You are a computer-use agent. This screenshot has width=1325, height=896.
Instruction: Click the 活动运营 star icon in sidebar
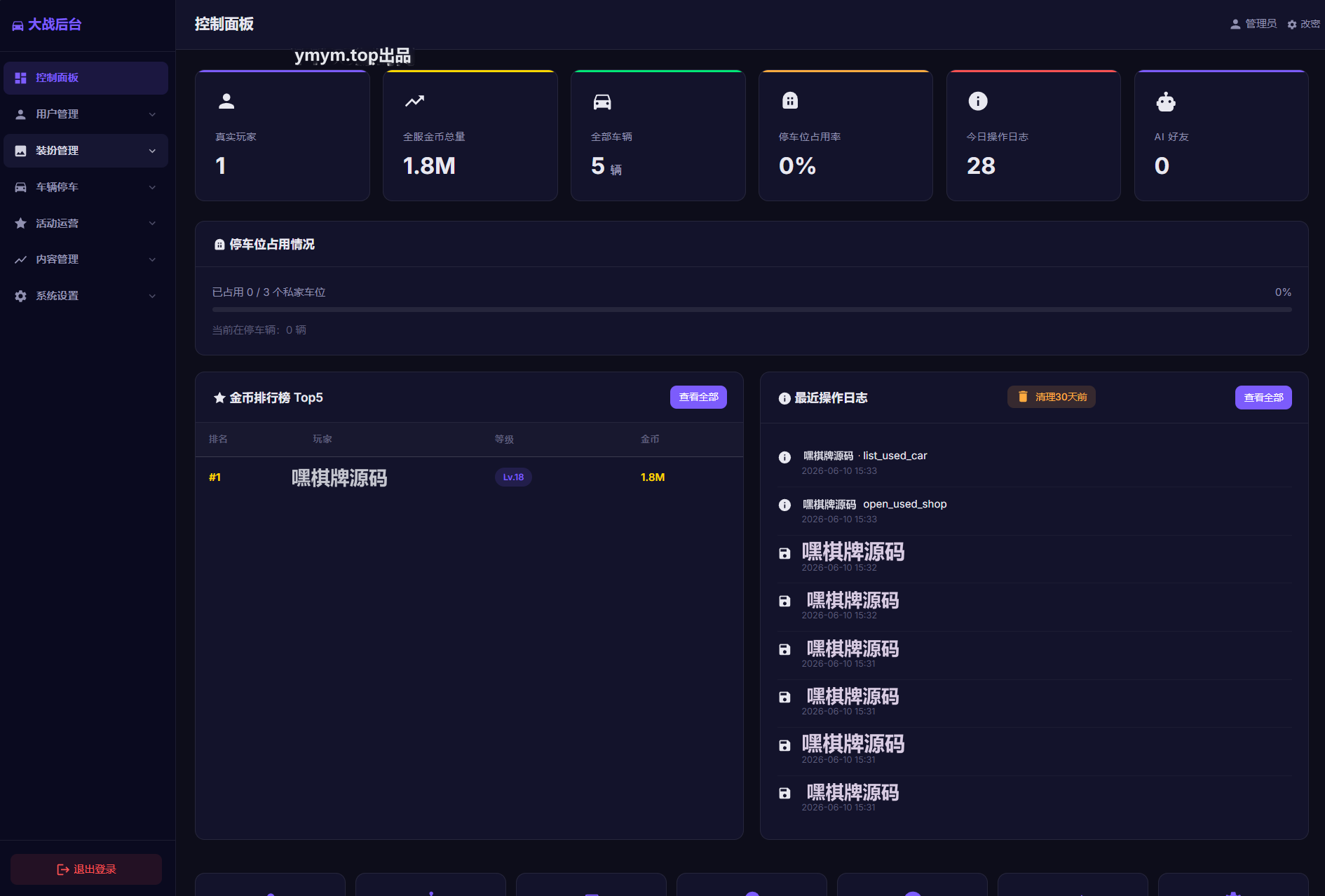click(20, 223)
